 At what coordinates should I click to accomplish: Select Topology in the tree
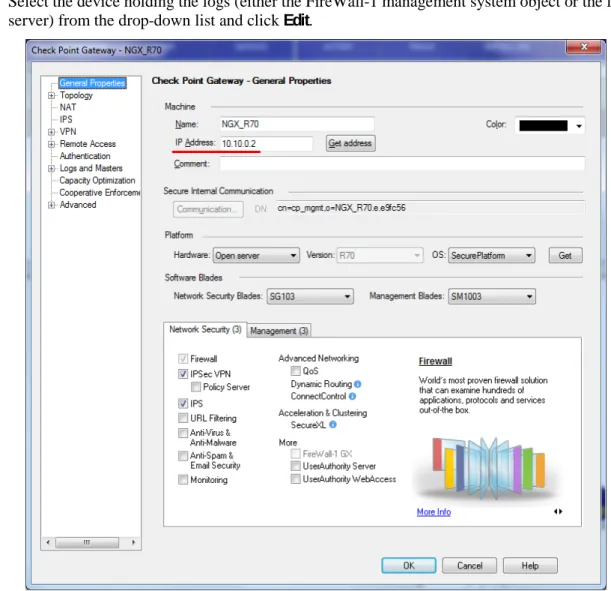pos(76,95)
